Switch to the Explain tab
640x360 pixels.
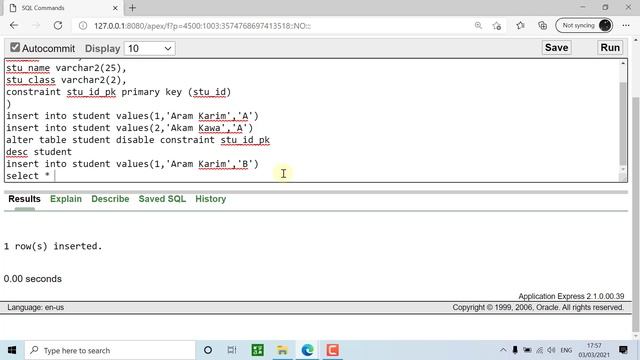[66, 199]
